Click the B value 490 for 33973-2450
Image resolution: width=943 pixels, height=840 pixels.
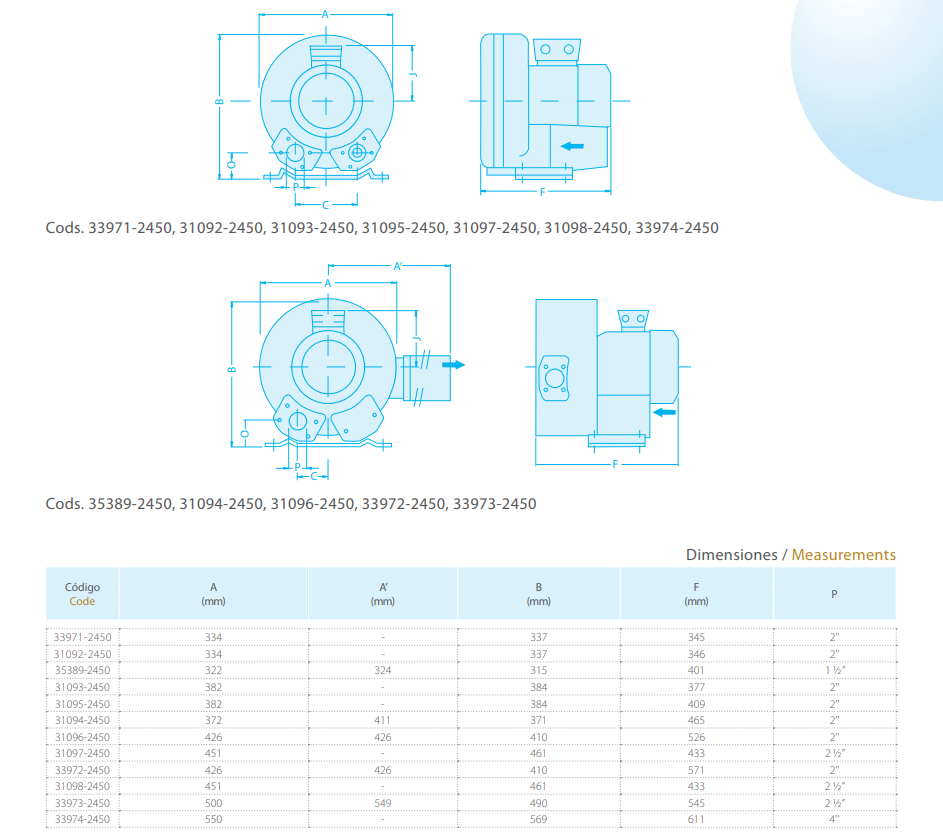(x=539, y=803)
